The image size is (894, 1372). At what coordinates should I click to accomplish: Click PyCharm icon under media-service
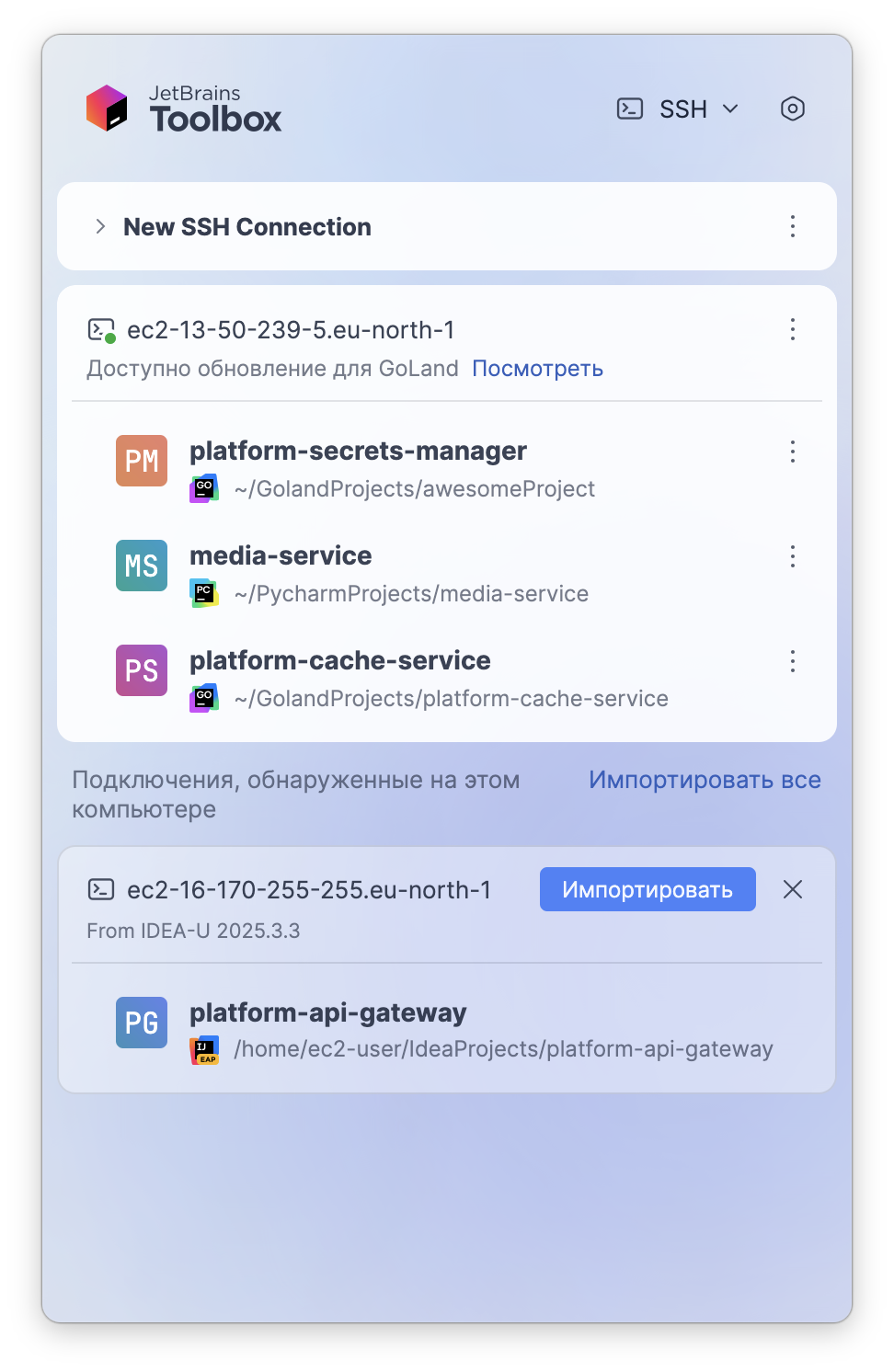pos(204,593)
